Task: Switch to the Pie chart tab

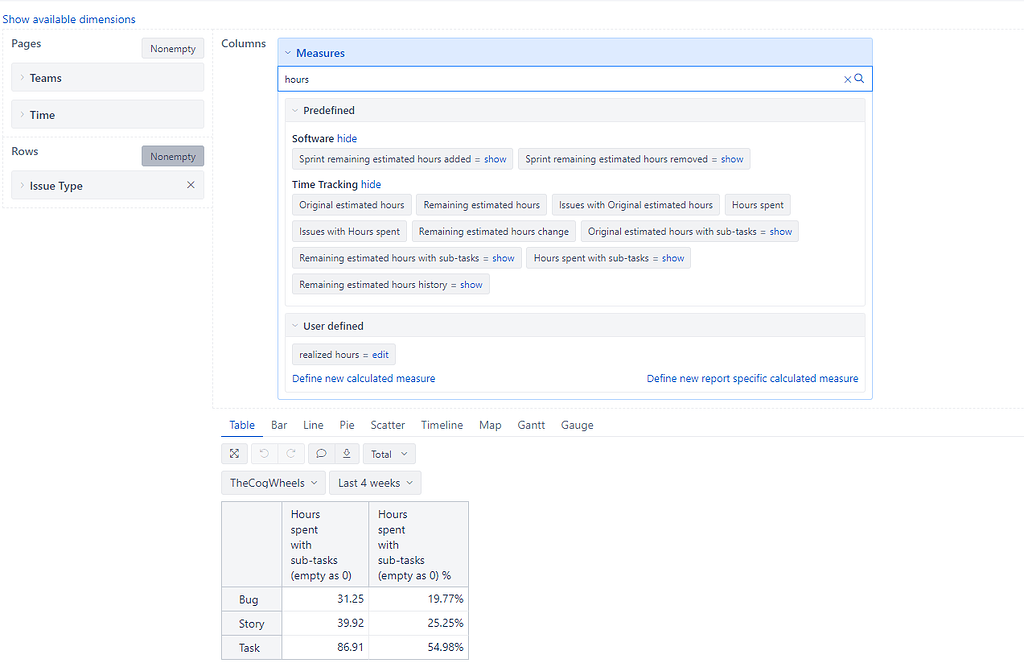Action: point(347,425)
